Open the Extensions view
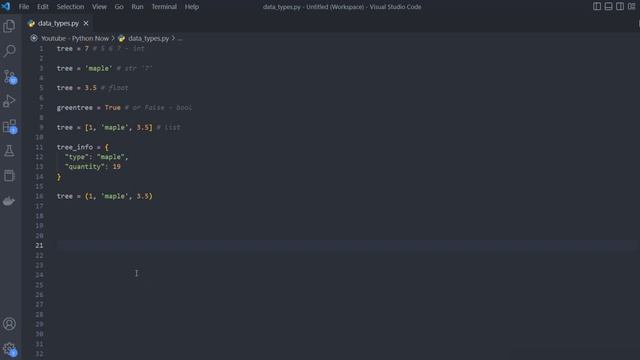The image size is (640, 360). [x=9, y=126]
